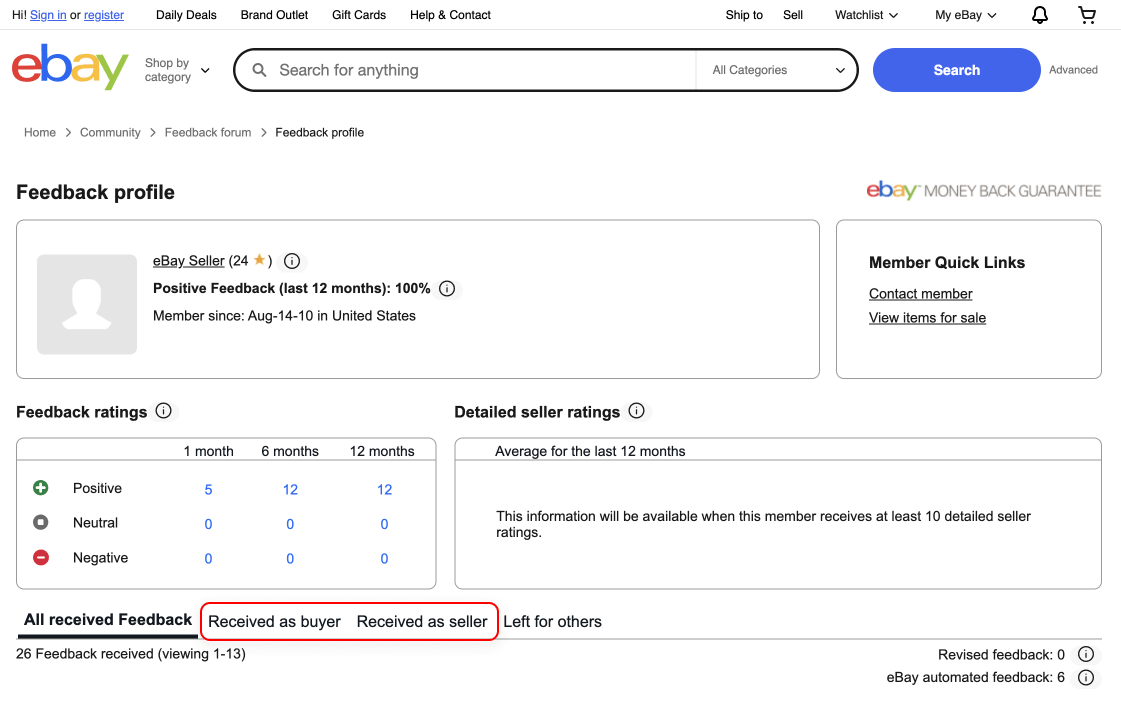Click Negative count 0 for 1 month
The height and width of the screenshot is (704, 1121).
(208, 558)
